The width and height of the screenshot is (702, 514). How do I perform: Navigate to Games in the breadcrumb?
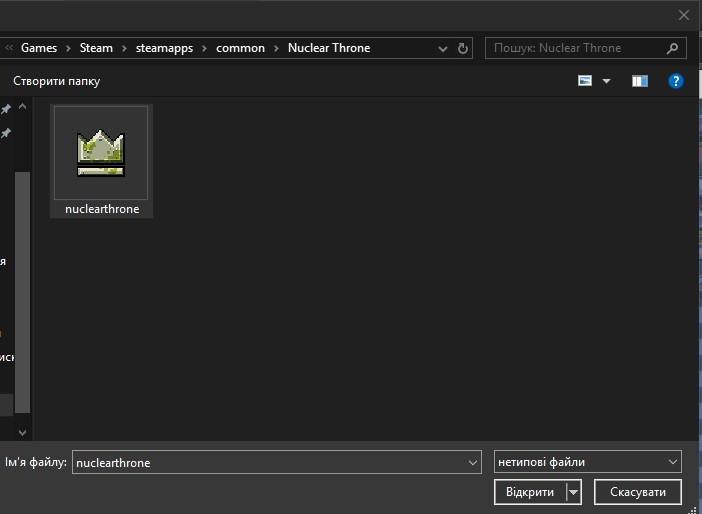39,48
